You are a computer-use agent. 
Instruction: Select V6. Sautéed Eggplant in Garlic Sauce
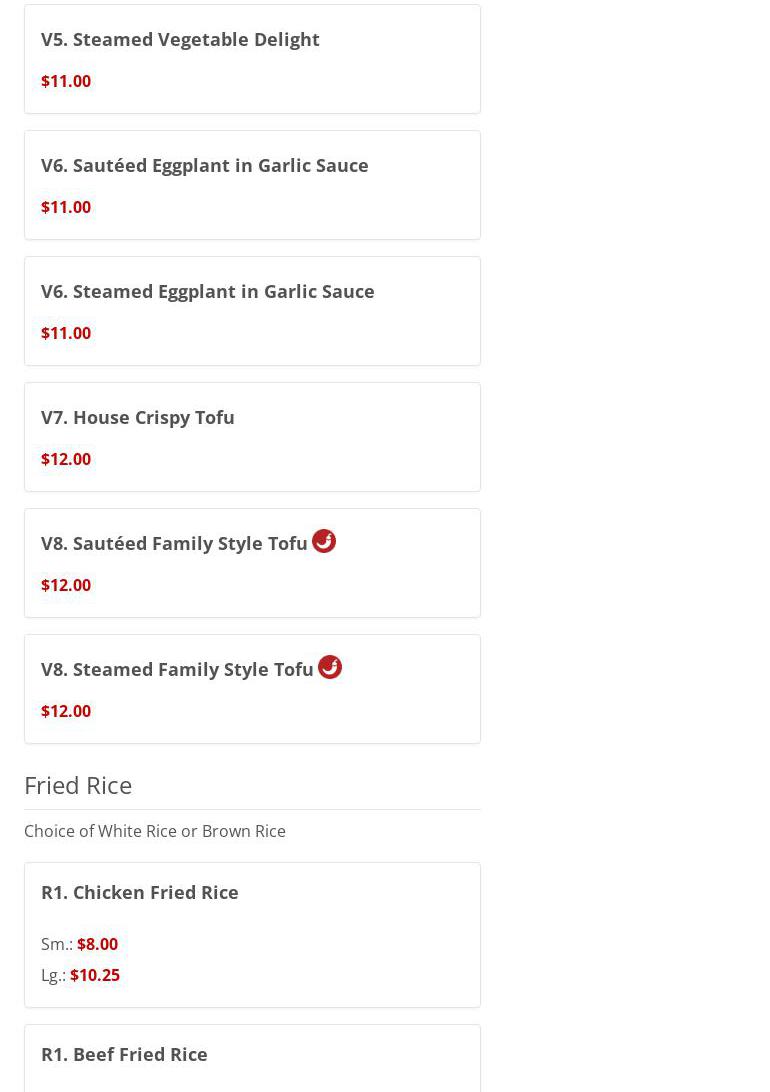point(204,165)
